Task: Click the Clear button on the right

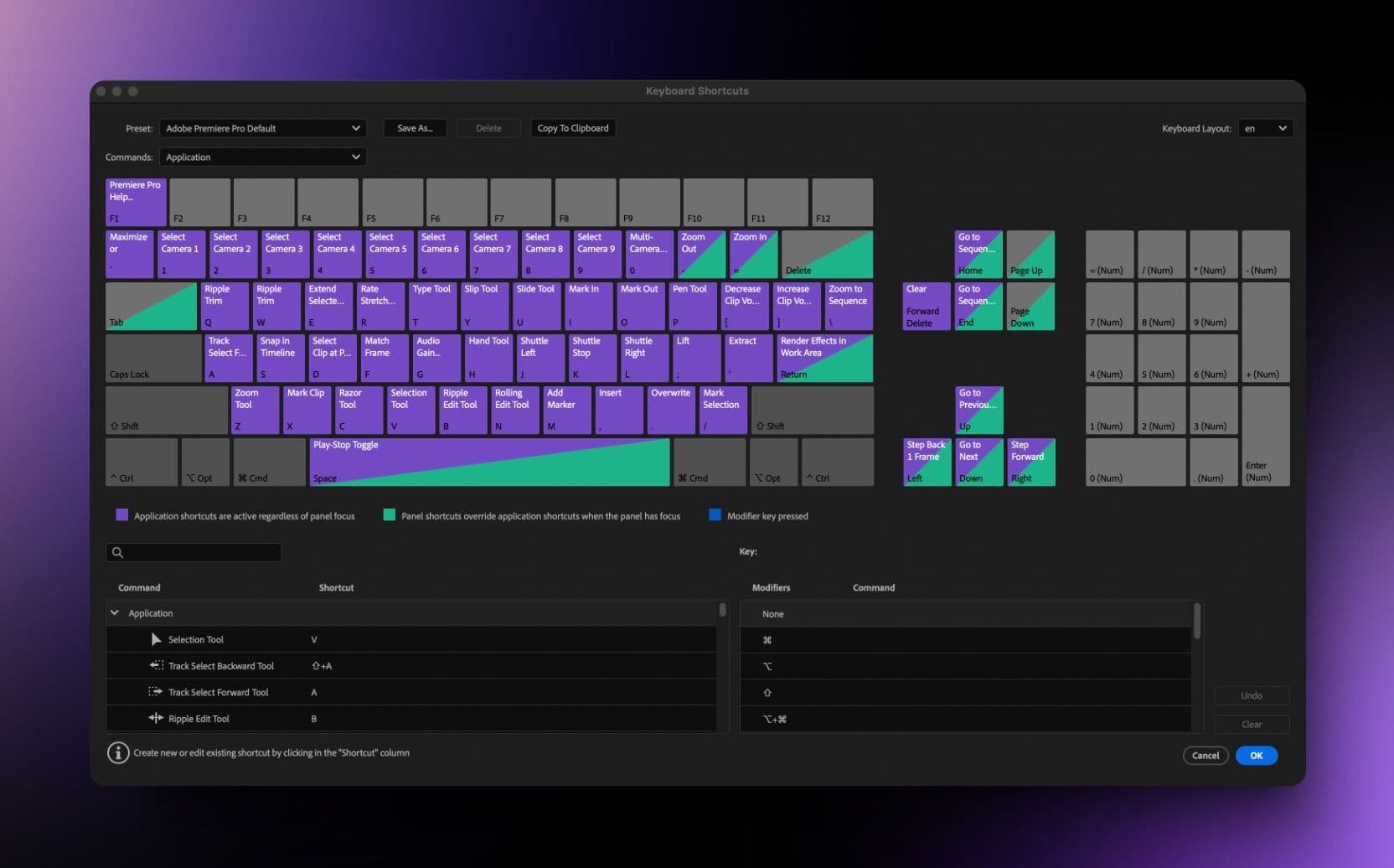Action: click(1252, 724)
